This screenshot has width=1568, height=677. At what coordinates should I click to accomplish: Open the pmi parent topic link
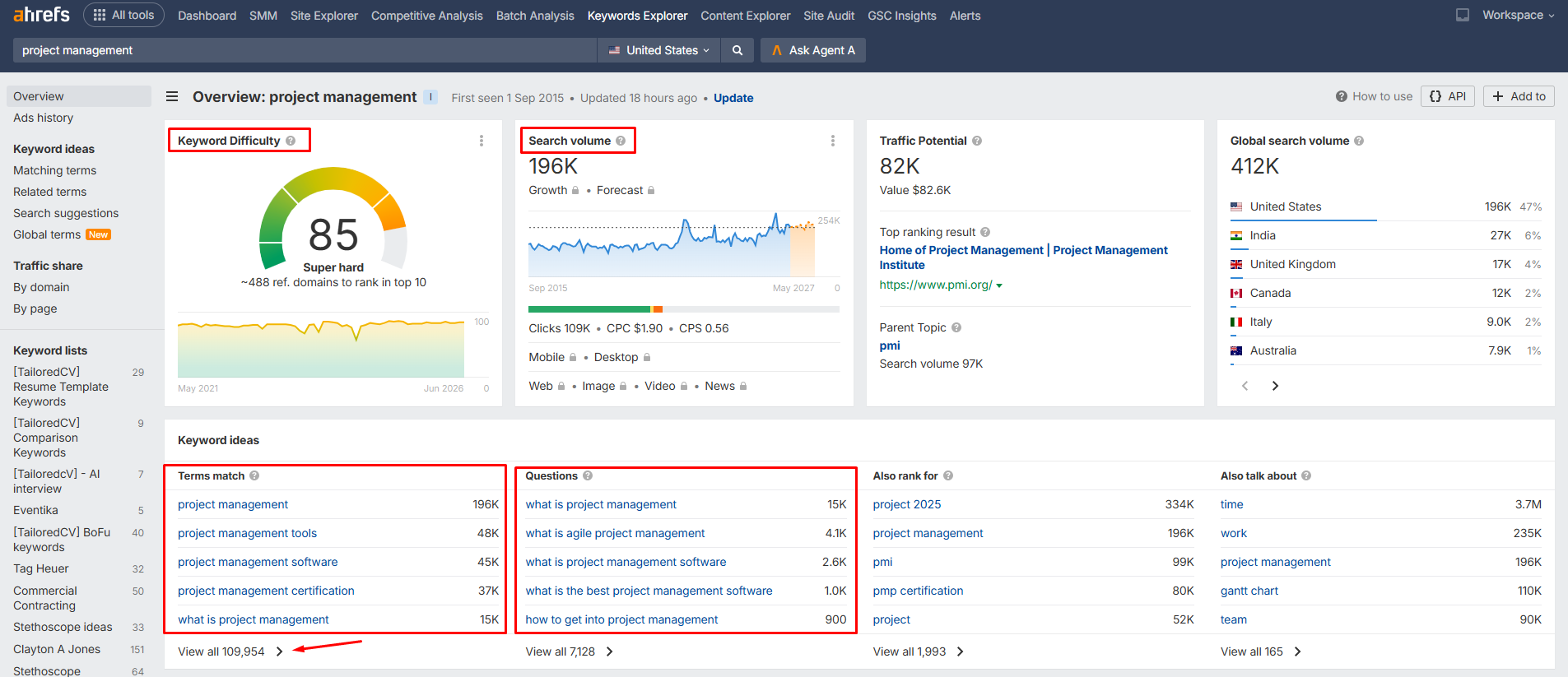[x=890, y=345]
